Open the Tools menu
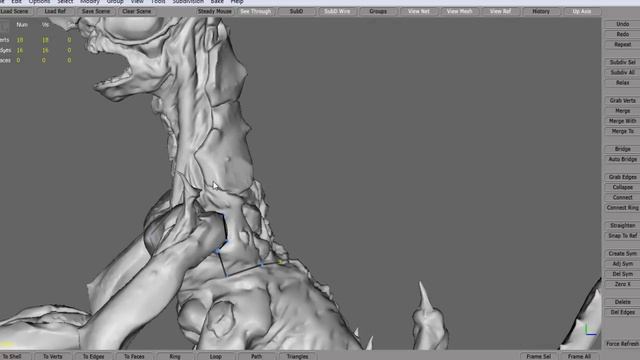640x360 pixels. [x=158, y=2]
